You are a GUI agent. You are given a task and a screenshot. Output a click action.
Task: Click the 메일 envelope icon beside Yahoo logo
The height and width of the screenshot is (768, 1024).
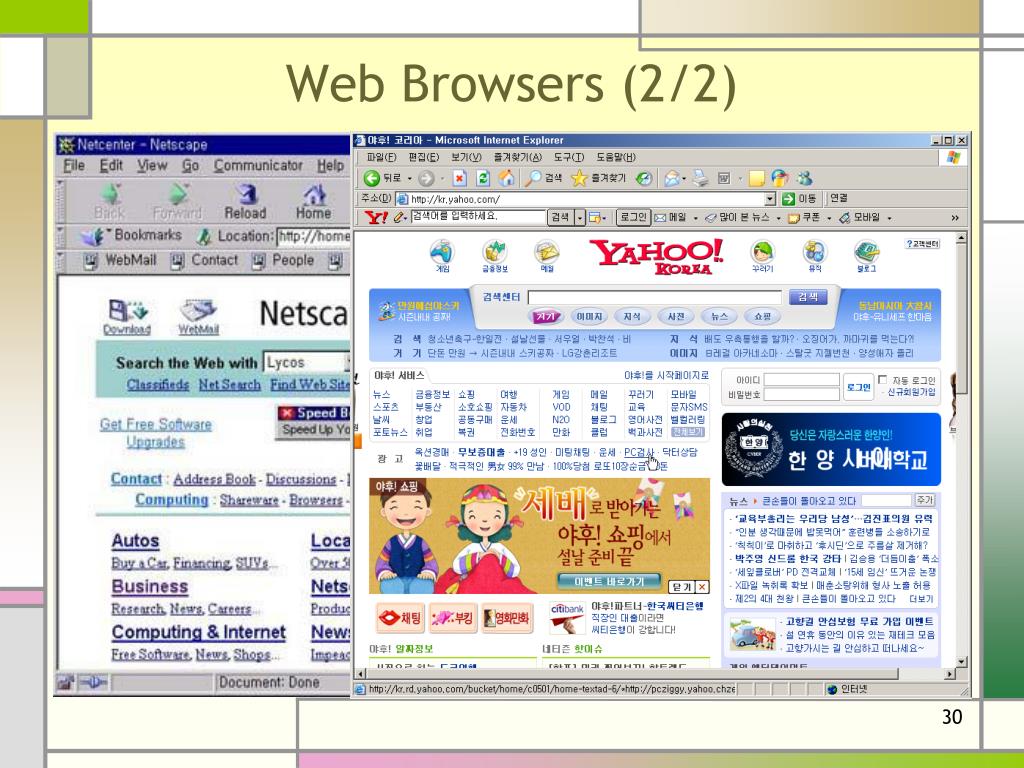pos(547,252)
